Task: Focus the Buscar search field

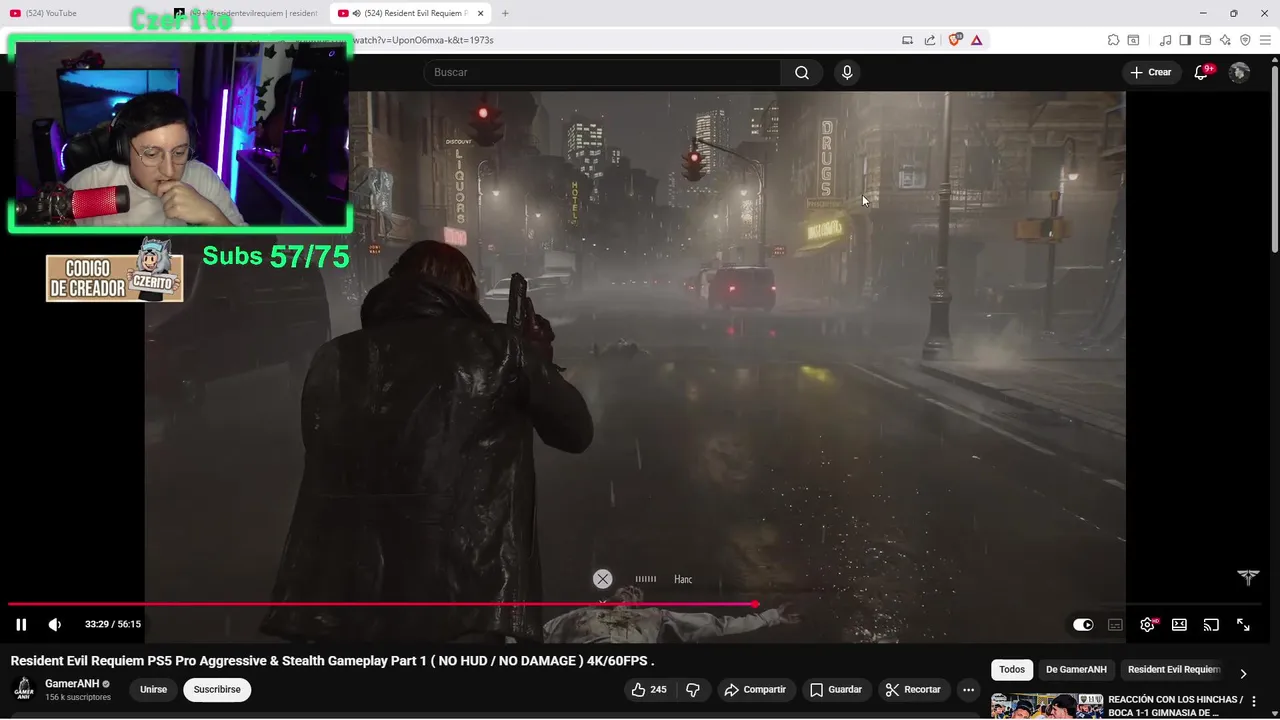Action: [602, 72]
